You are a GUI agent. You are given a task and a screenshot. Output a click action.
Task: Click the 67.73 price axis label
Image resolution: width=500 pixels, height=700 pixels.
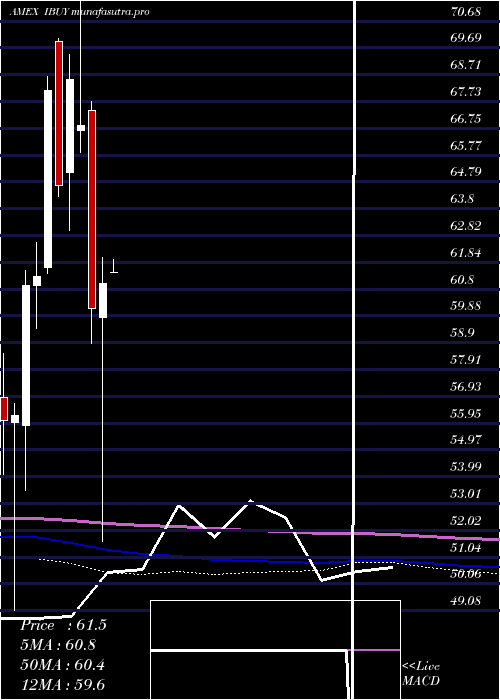466,92
